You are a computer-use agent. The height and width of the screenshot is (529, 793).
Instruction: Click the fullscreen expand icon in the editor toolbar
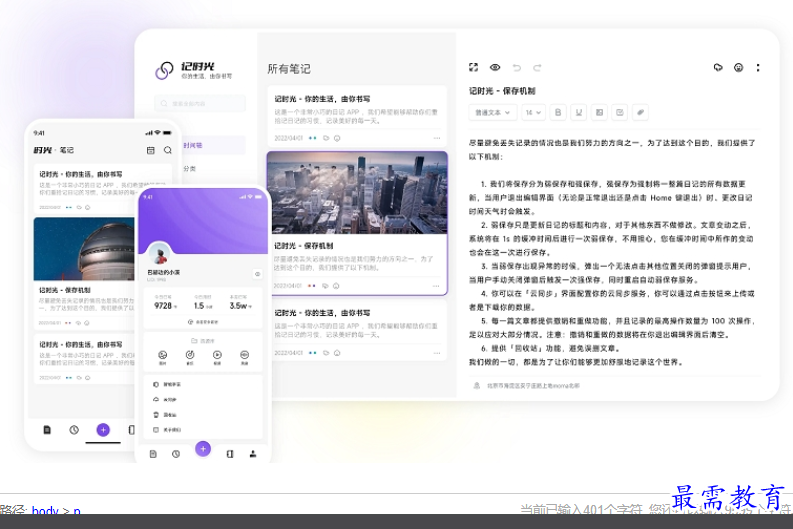click(473, 67)
